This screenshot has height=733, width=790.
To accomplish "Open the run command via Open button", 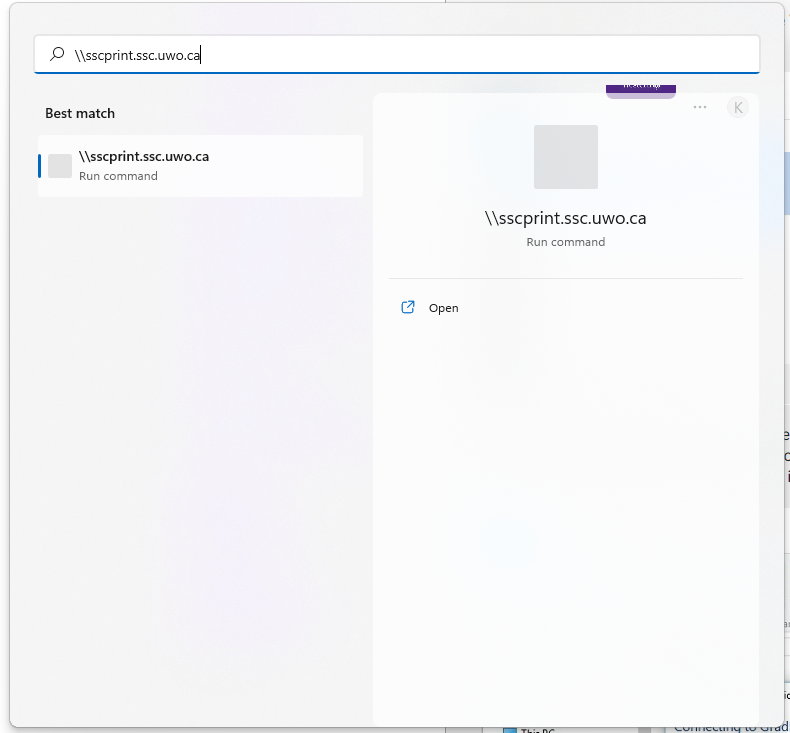I will tap(565, 308).
